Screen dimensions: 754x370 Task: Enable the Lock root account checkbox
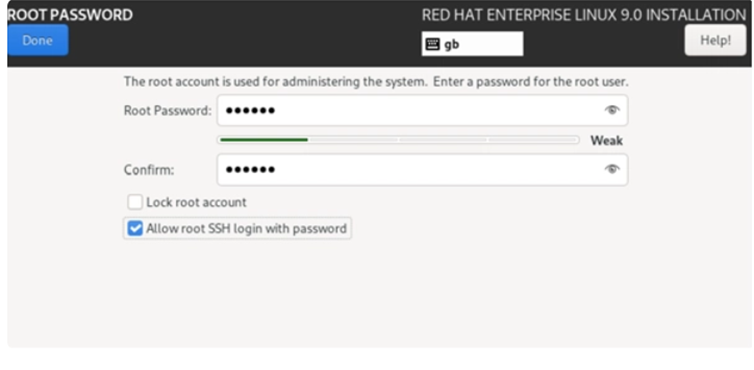tap(135, 202)
